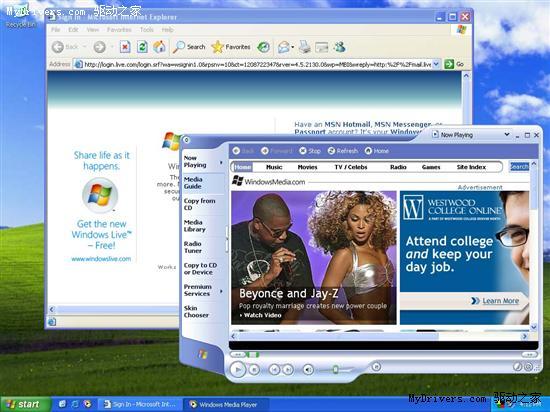This screenshot has height=412, width=550.
Task: Click the Back arrow in Internet Explorer toolbar
Action: point(58,47)
